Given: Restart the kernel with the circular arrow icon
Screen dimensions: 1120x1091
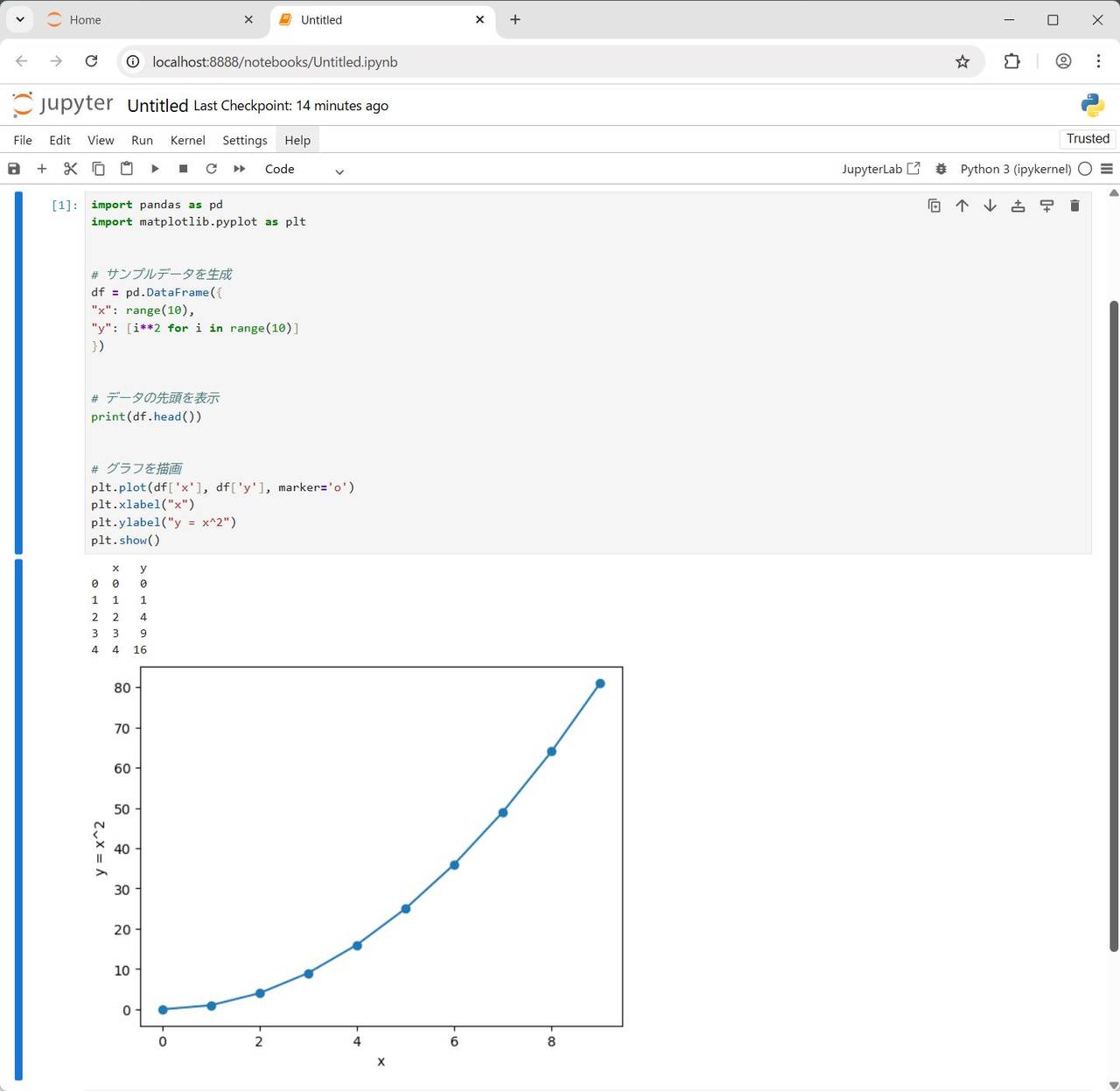Looking at the screenshot, I should (211, 169).
